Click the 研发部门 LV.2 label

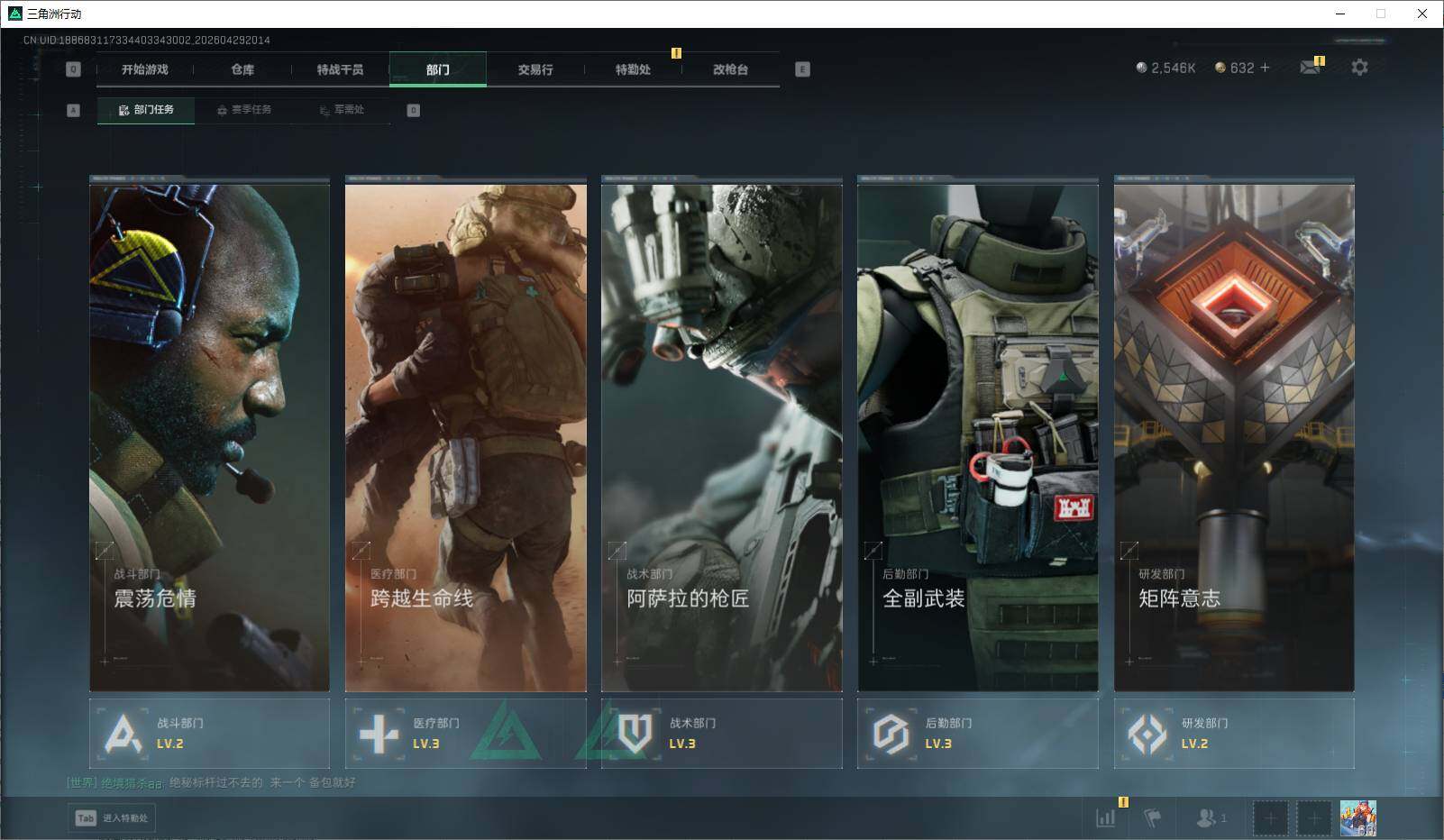click(x=1204, y=733)
